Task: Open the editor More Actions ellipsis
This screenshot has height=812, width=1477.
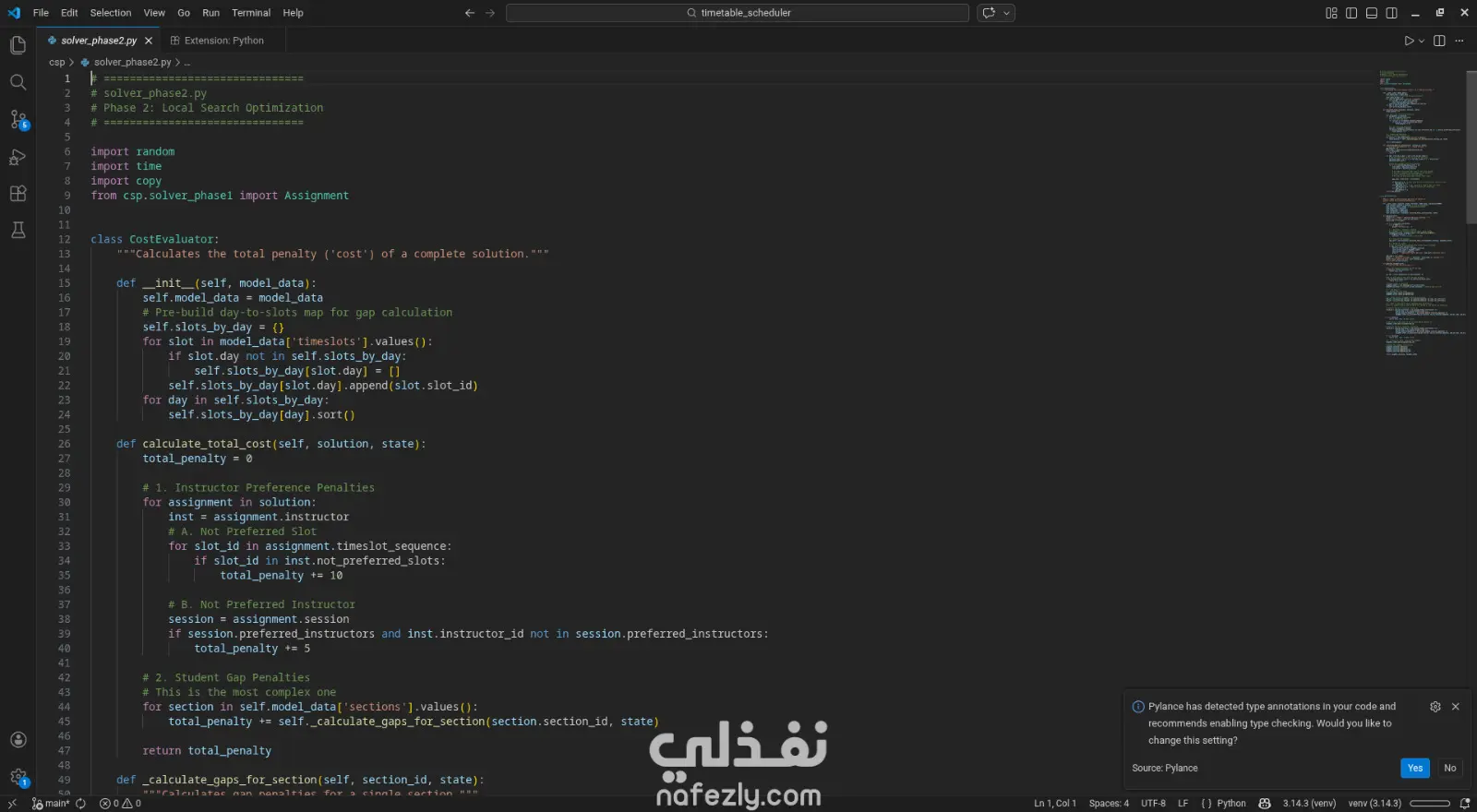Action: tap(1459, 41)
